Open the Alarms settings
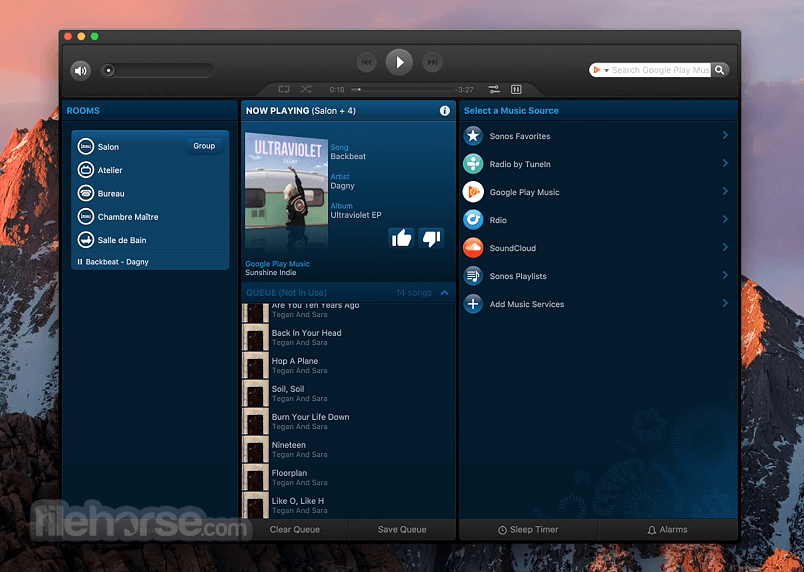The height and width of the screenshot is (572, 804). coord(667,529)
